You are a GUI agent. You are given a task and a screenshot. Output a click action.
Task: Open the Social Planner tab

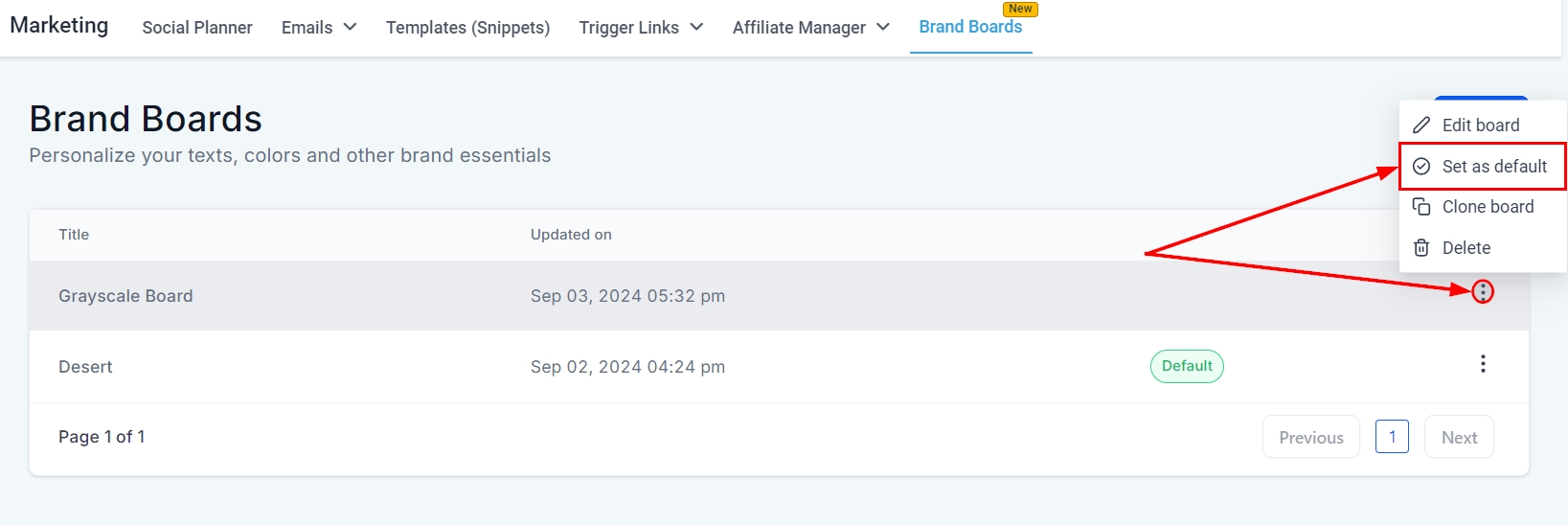point(197,28)
